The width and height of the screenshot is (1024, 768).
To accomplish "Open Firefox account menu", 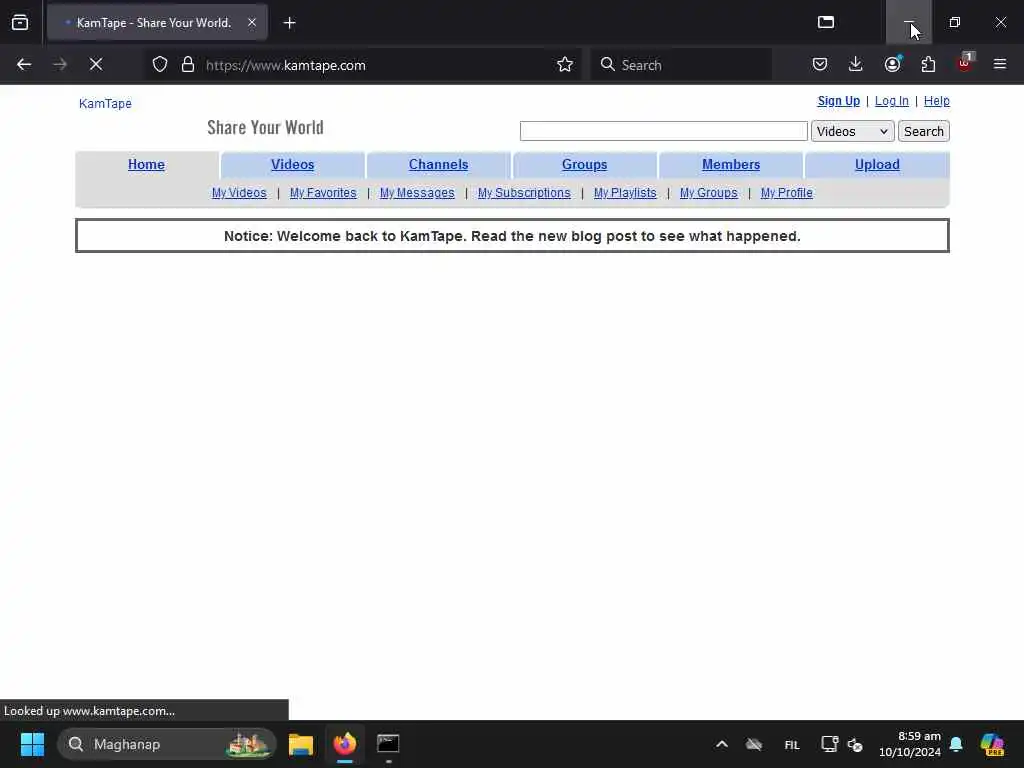I will pos(892,64).
